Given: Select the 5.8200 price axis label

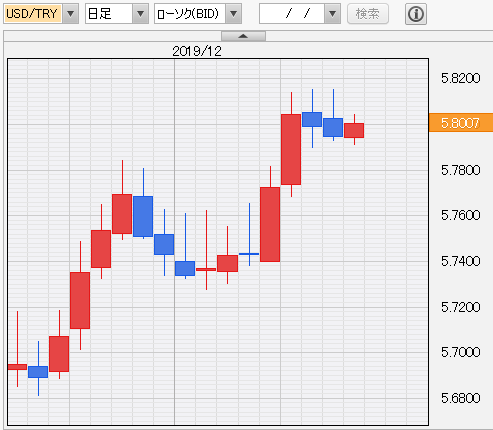Looking at the screenshot, I should point(460,78).
